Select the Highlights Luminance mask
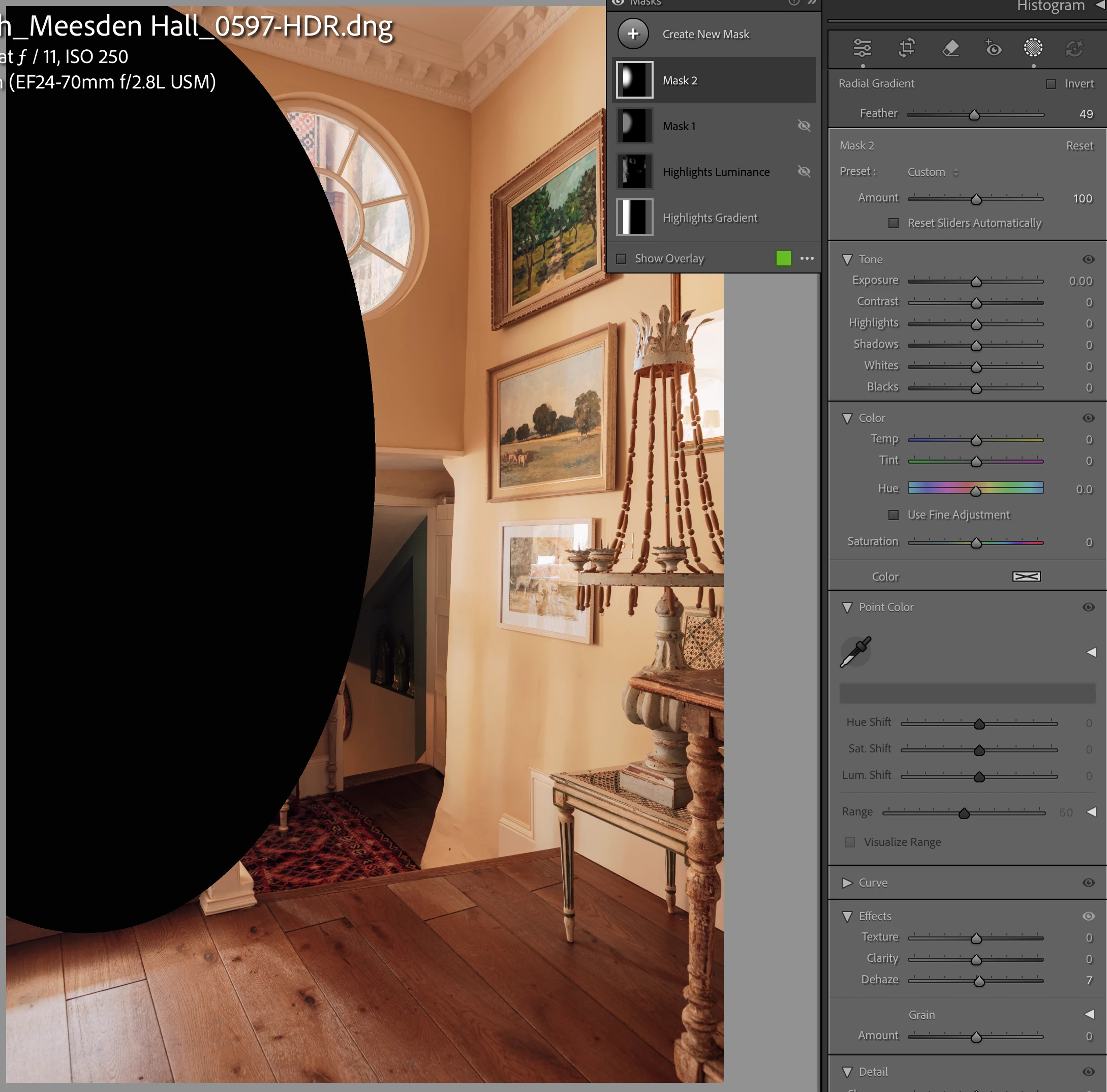This screenshot has width=1107, height=1092. (x=716, y=172)
